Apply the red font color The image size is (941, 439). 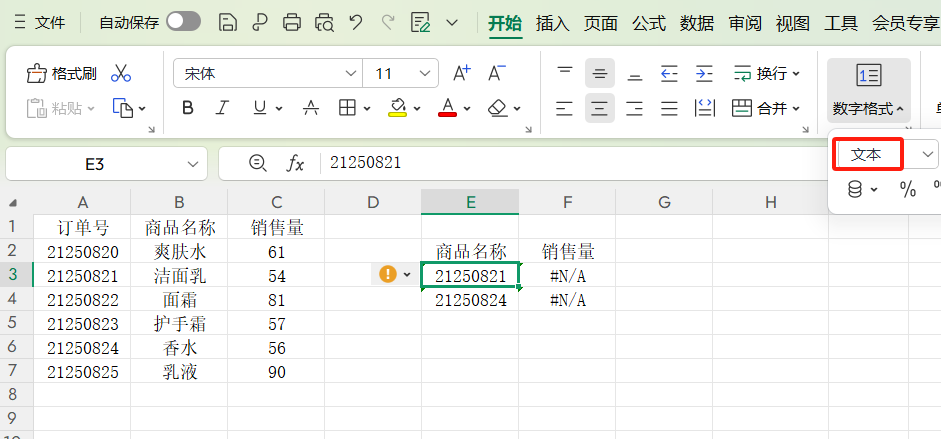(x=448, y=109)
